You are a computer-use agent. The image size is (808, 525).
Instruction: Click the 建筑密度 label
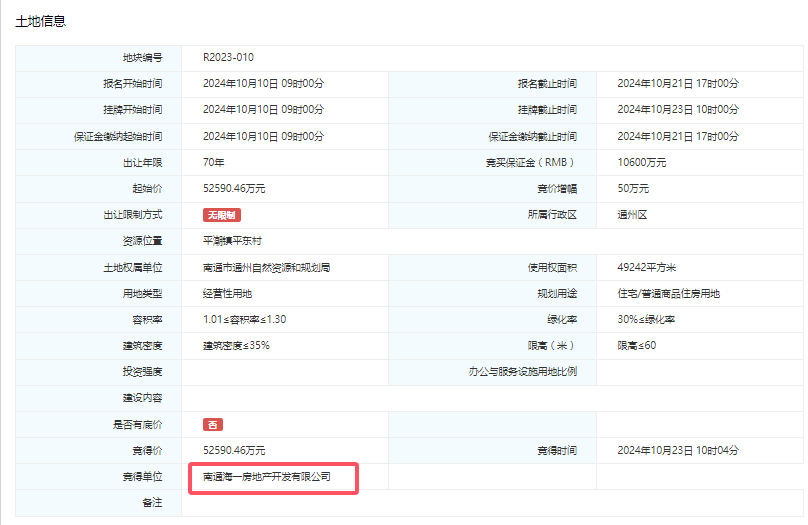click(143, 346)
